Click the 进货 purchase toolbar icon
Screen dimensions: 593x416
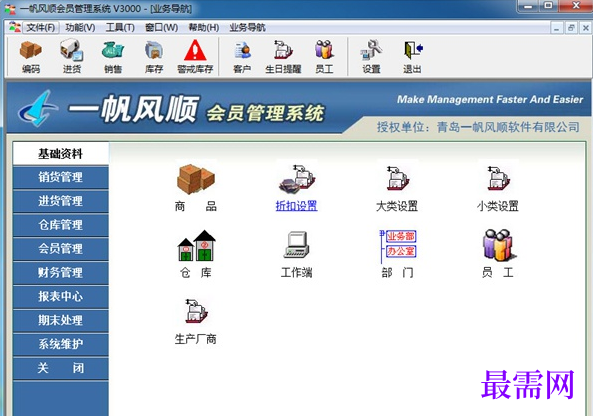[71, 57]
